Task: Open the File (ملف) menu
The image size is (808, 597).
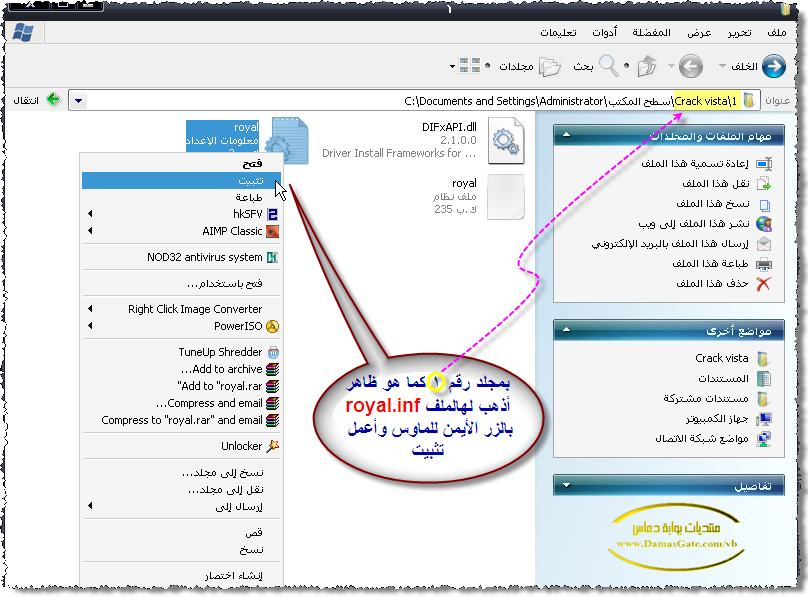Action: (776, 33)
